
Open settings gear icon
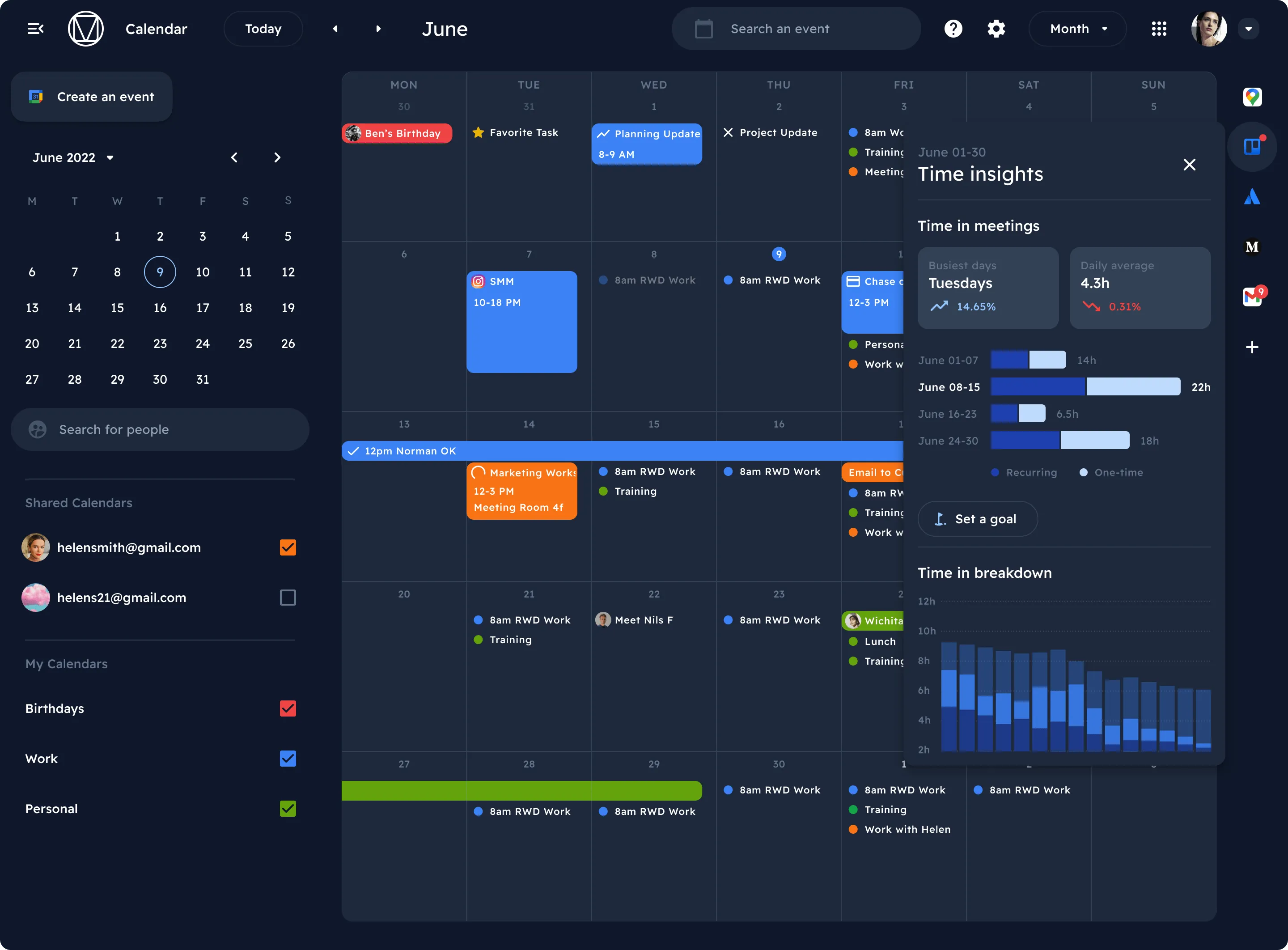pos(996,29)
